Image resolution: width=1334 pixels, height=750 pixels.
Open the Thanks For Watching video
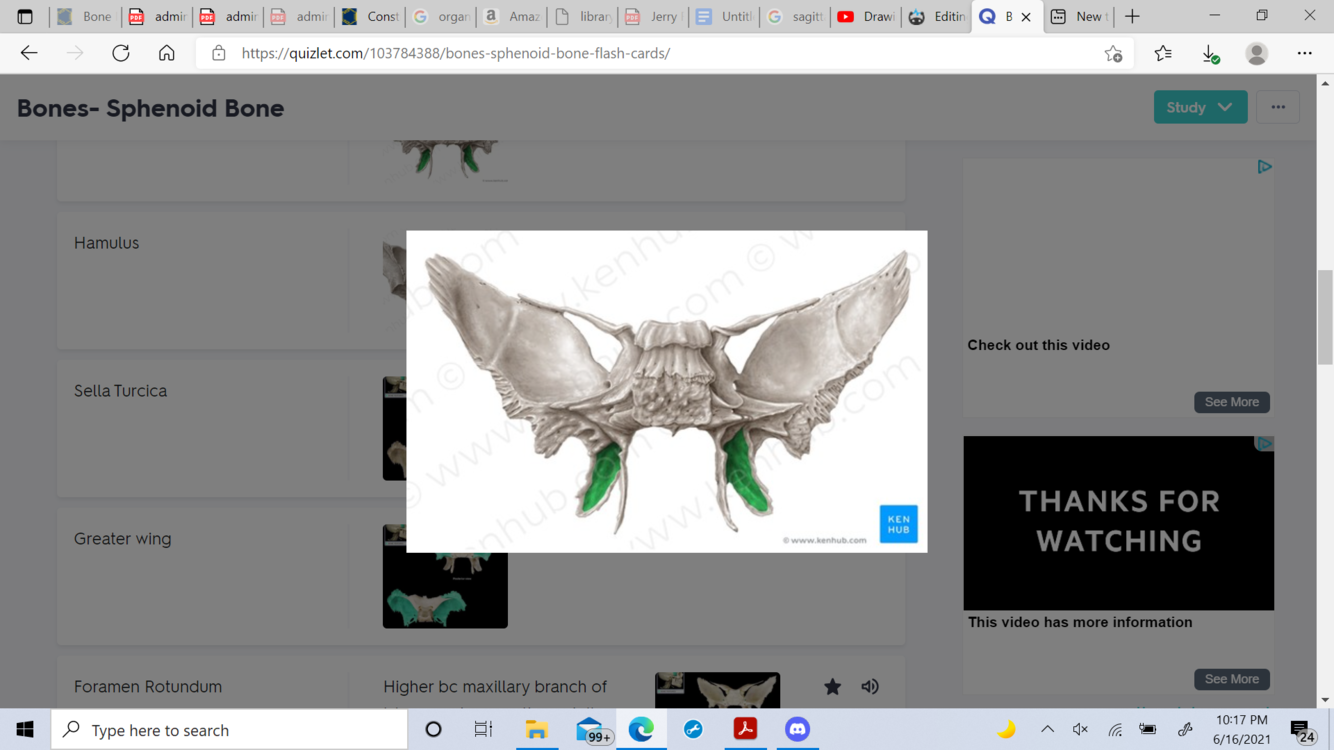point(1119,522)
